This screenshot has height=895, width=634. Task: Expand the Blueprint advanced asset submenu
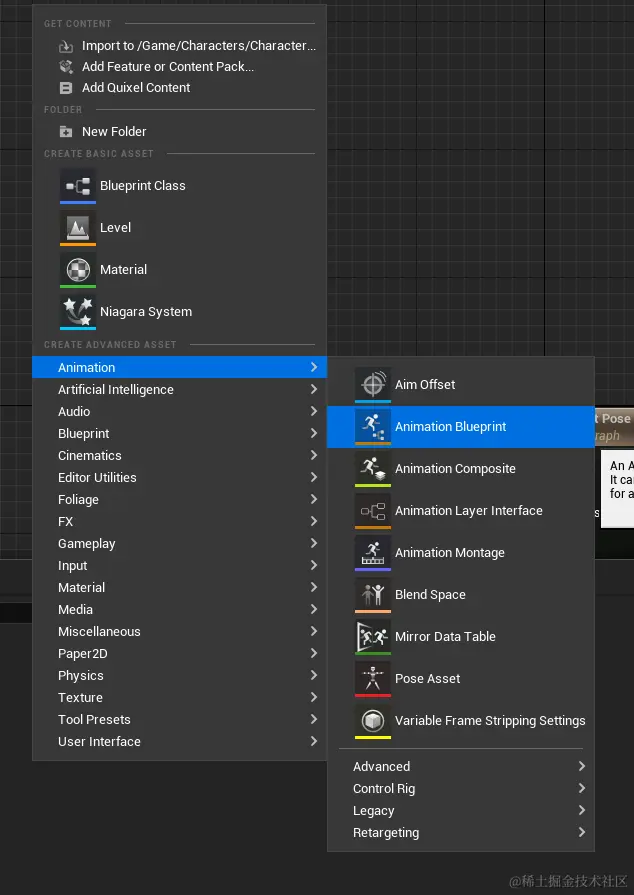[x=179, y=433]
